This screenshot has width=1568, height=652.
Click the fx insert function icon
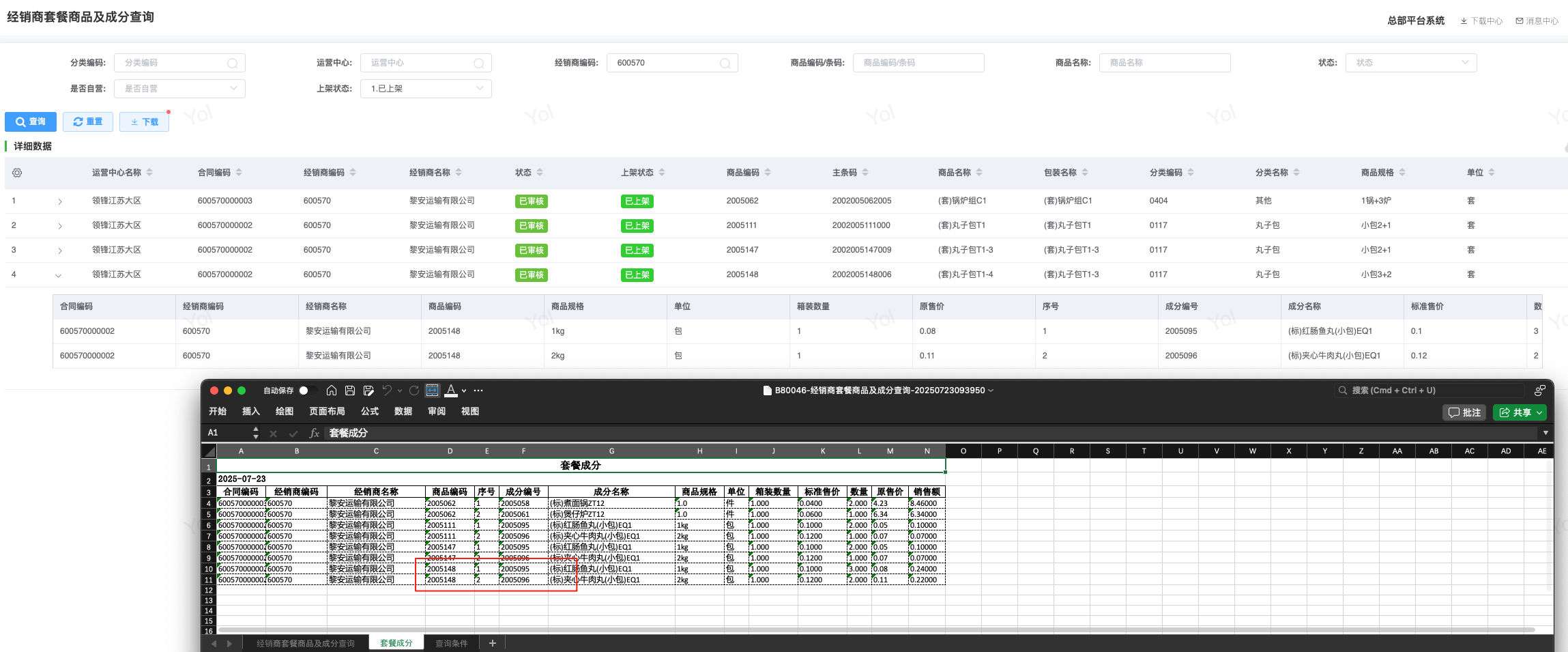315,433
